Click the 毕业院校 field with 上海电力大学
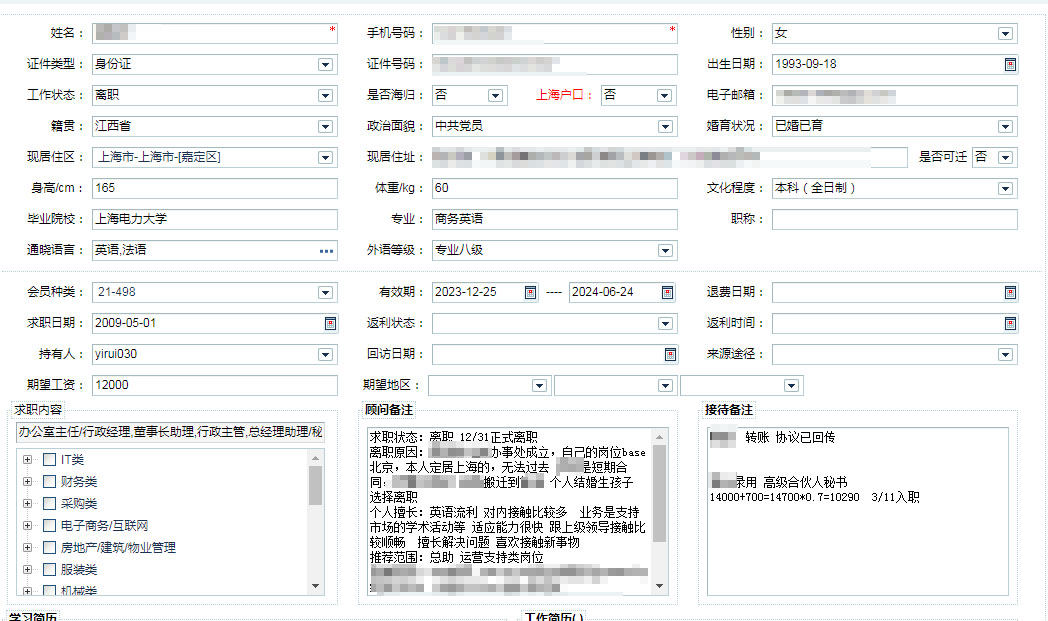Image resolution: width=1048 pixels, height=621 pixels. [x=215, y=219]
